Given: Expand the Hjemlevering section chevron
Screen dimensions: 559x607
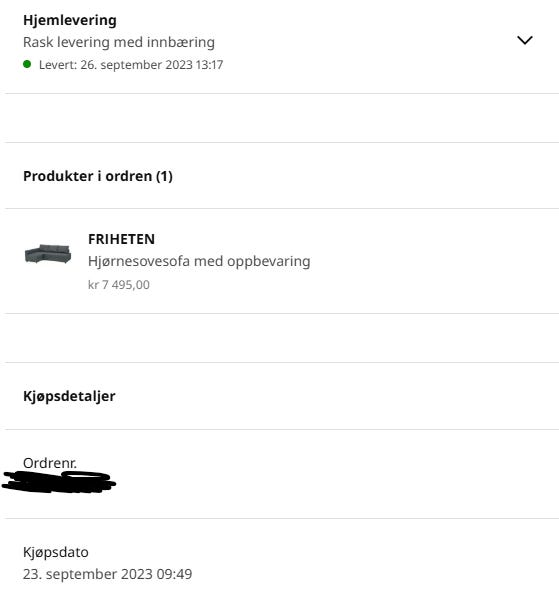Looking at the screenshot, I should [x=525, y=40].
